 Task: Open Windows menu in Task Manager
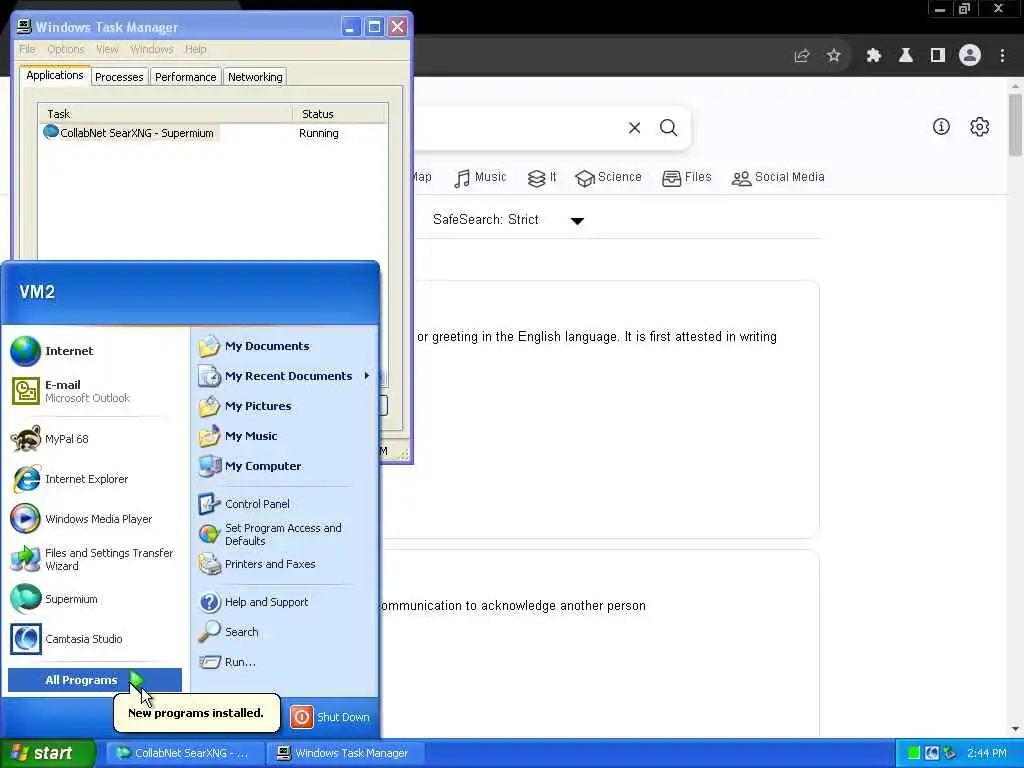coord(152,50)
